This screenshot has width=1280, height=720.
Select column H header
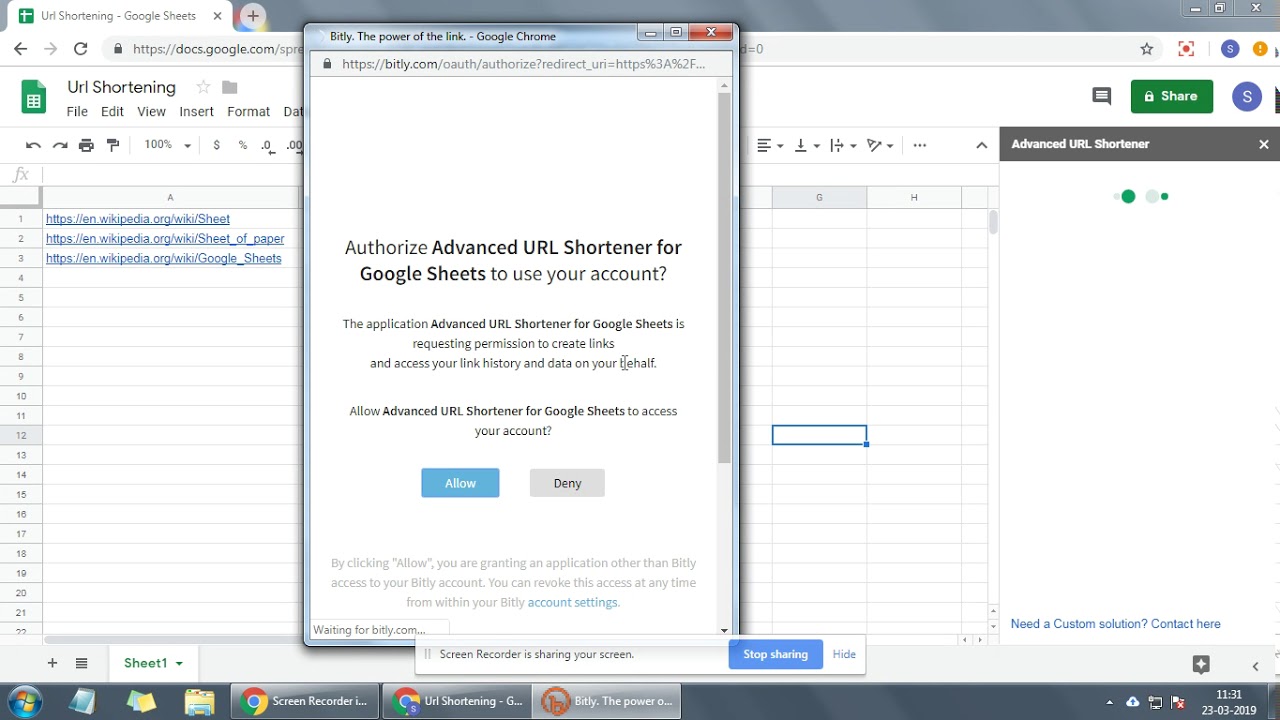point(913,197)
